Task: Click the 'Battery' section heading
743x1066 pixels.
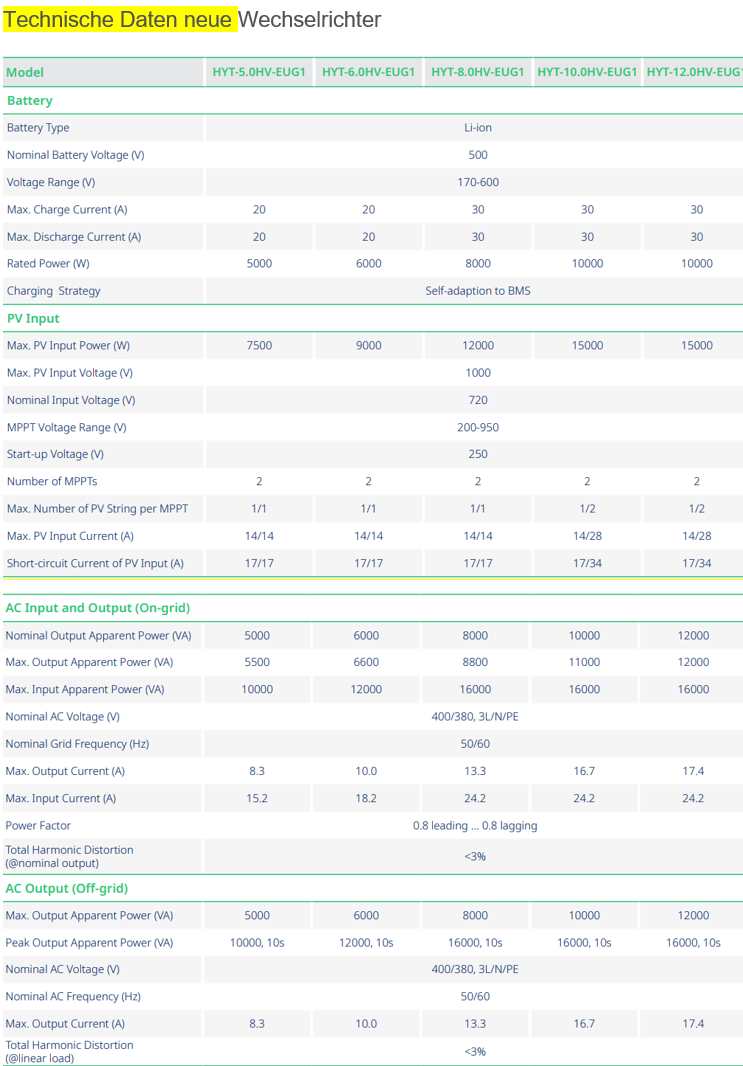Action: [x=30, y=101]
